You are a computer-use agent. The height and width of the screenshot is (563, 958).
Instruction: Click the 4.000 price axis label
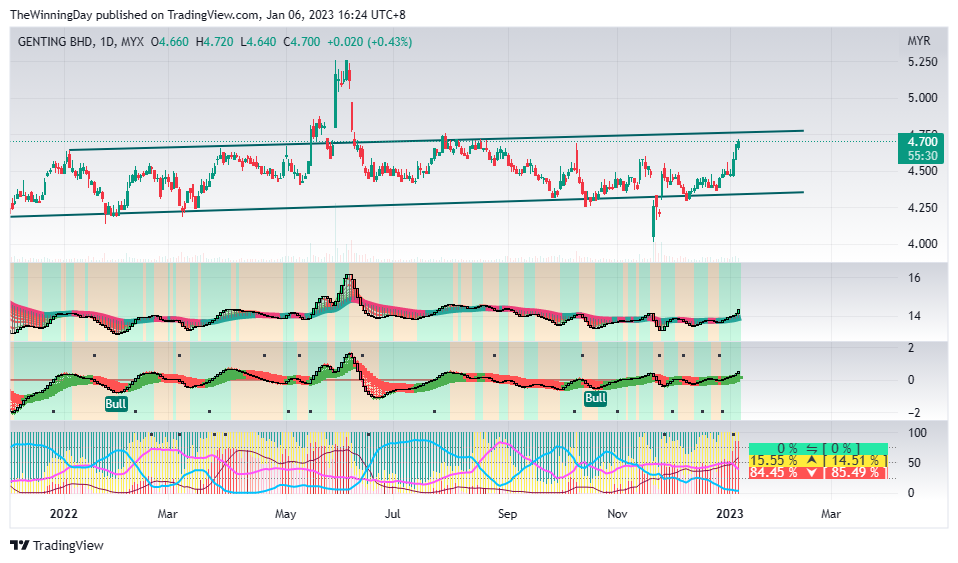click(x=923, y=244)
